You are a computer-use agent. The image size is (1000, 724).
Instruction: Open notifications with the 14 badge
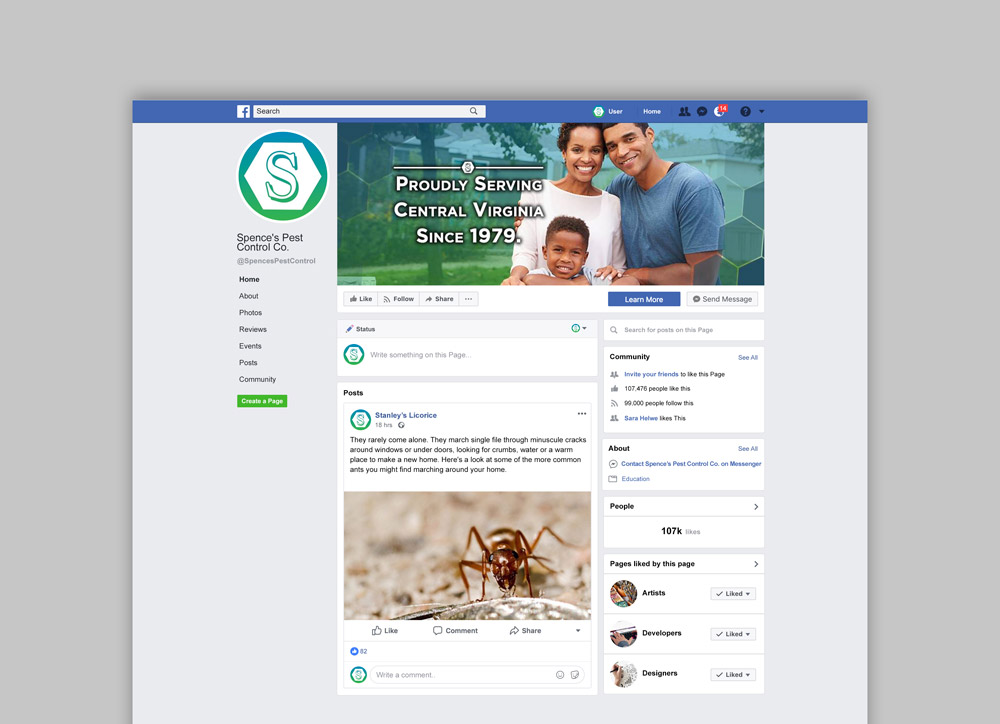point(720,111)
